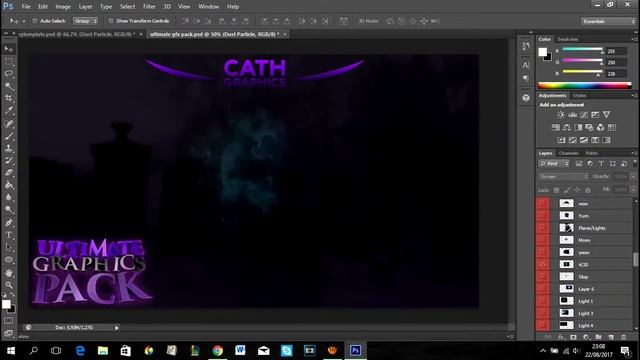This screenshot has width=640, height=360.
Task: Add a Brightness/Contrast adjustment
Action: (561, 115)
